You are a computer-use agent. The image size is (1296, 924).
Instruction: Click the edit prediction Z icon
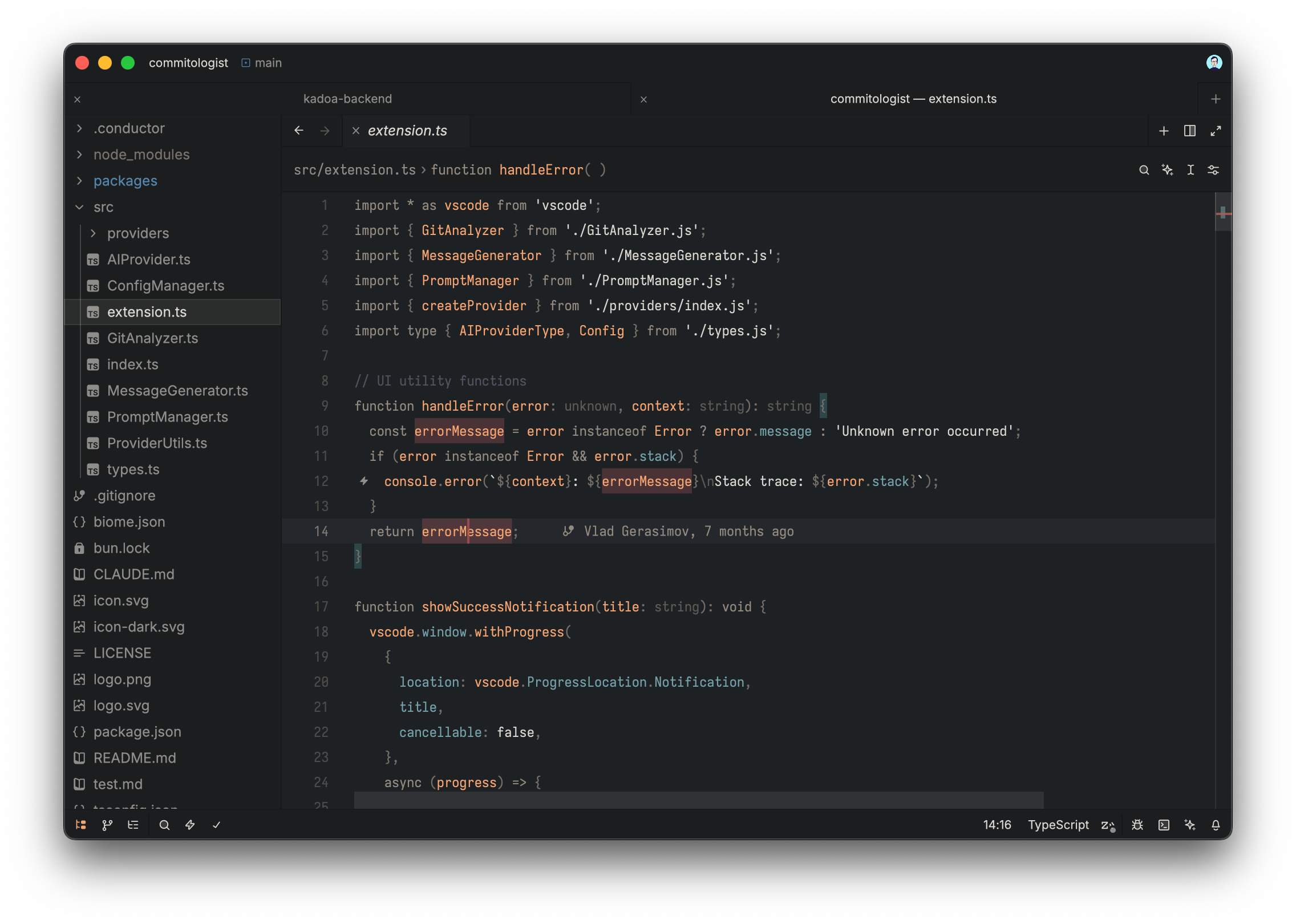pyautogui.click(x=1108, y=825)
